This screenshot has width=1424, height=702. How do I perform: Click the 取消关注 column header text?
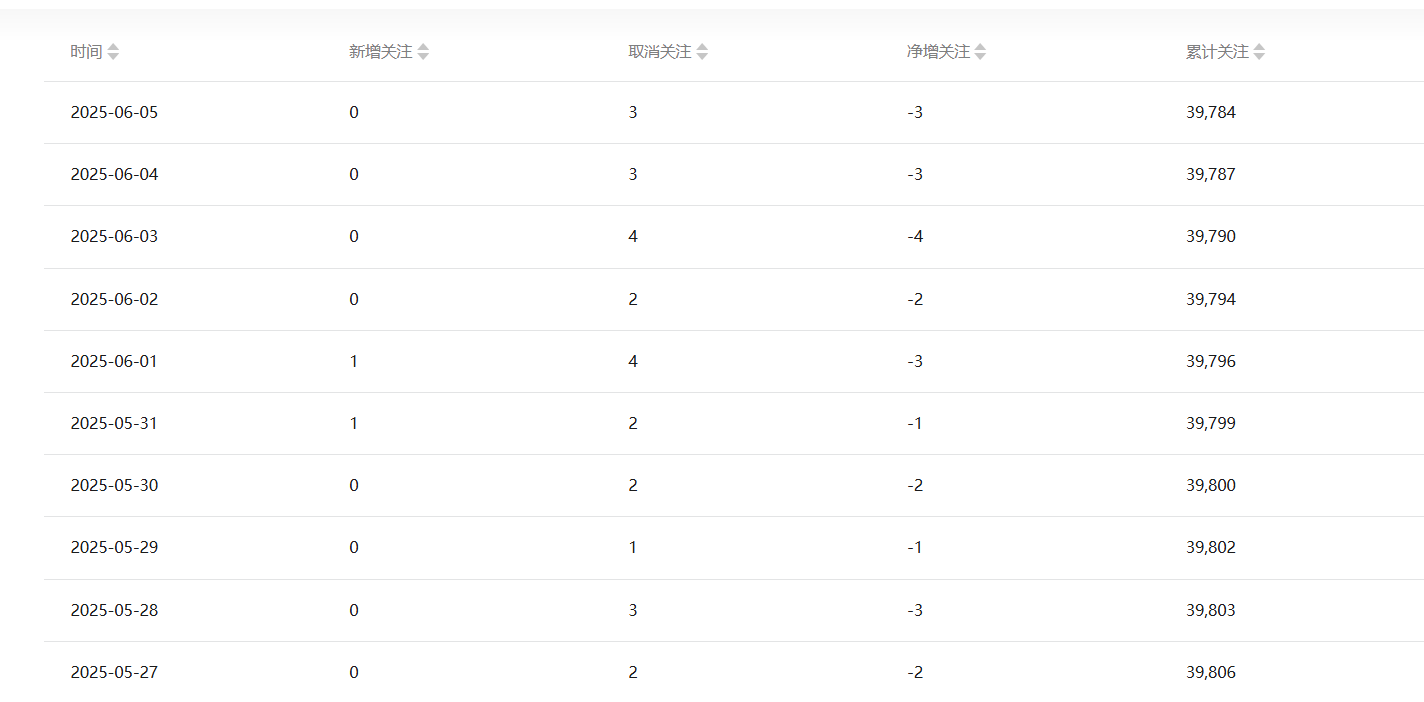pos(660,52)
